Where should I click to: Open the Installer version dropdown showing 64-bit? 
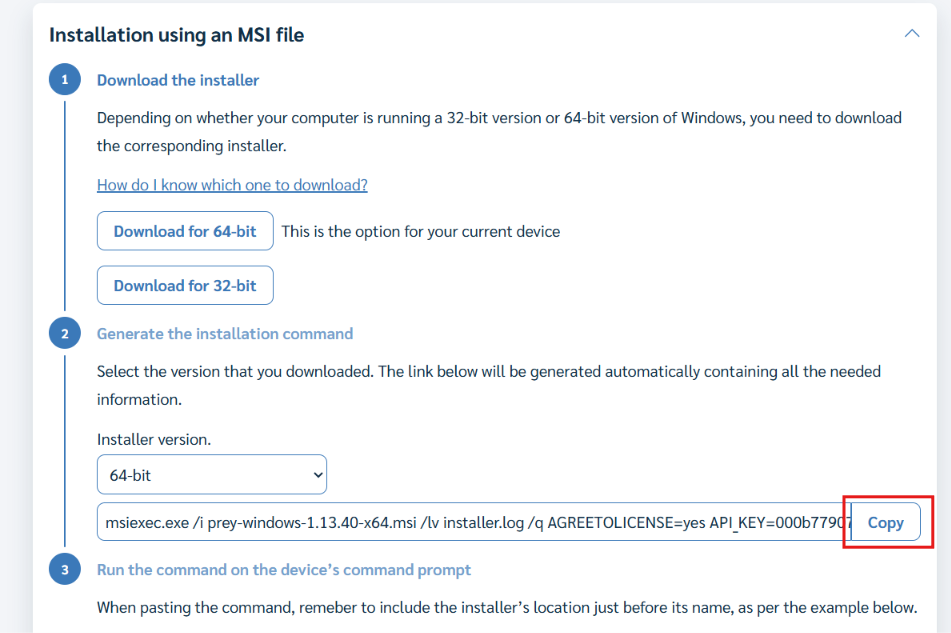coord(212,475)
